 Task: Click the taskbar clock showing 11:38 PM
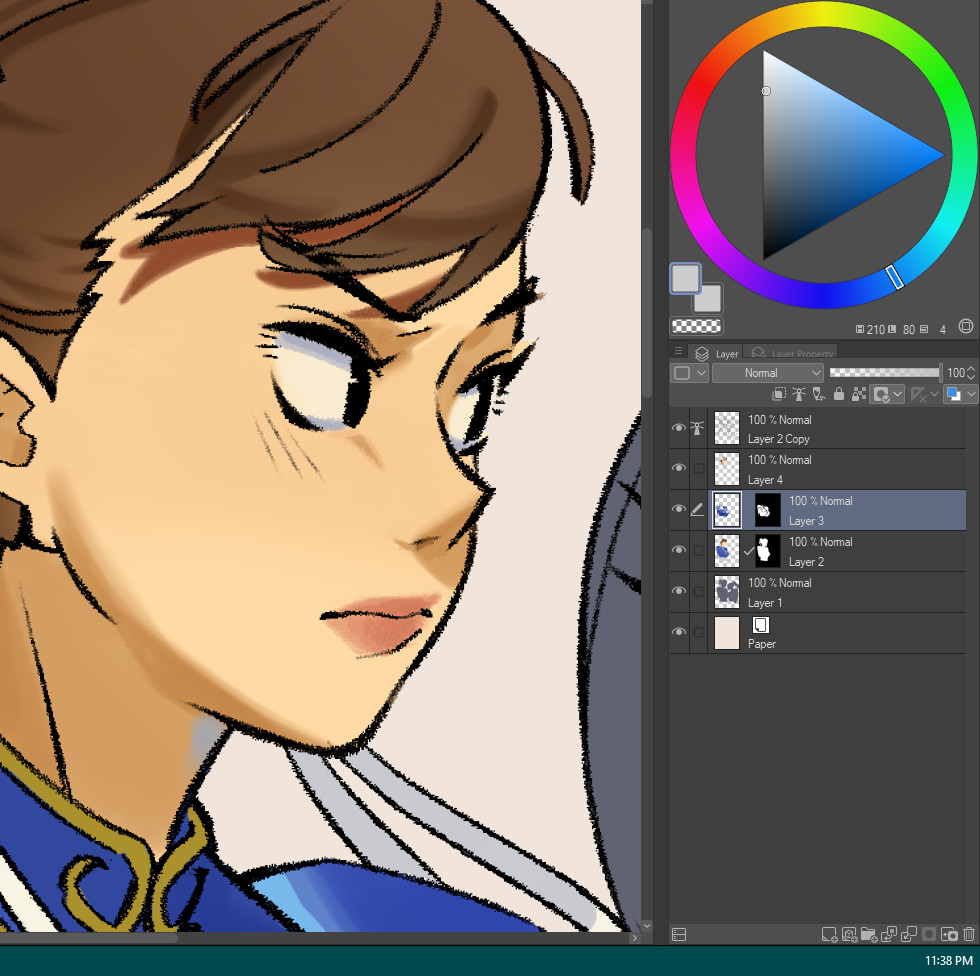pos(948,960)
